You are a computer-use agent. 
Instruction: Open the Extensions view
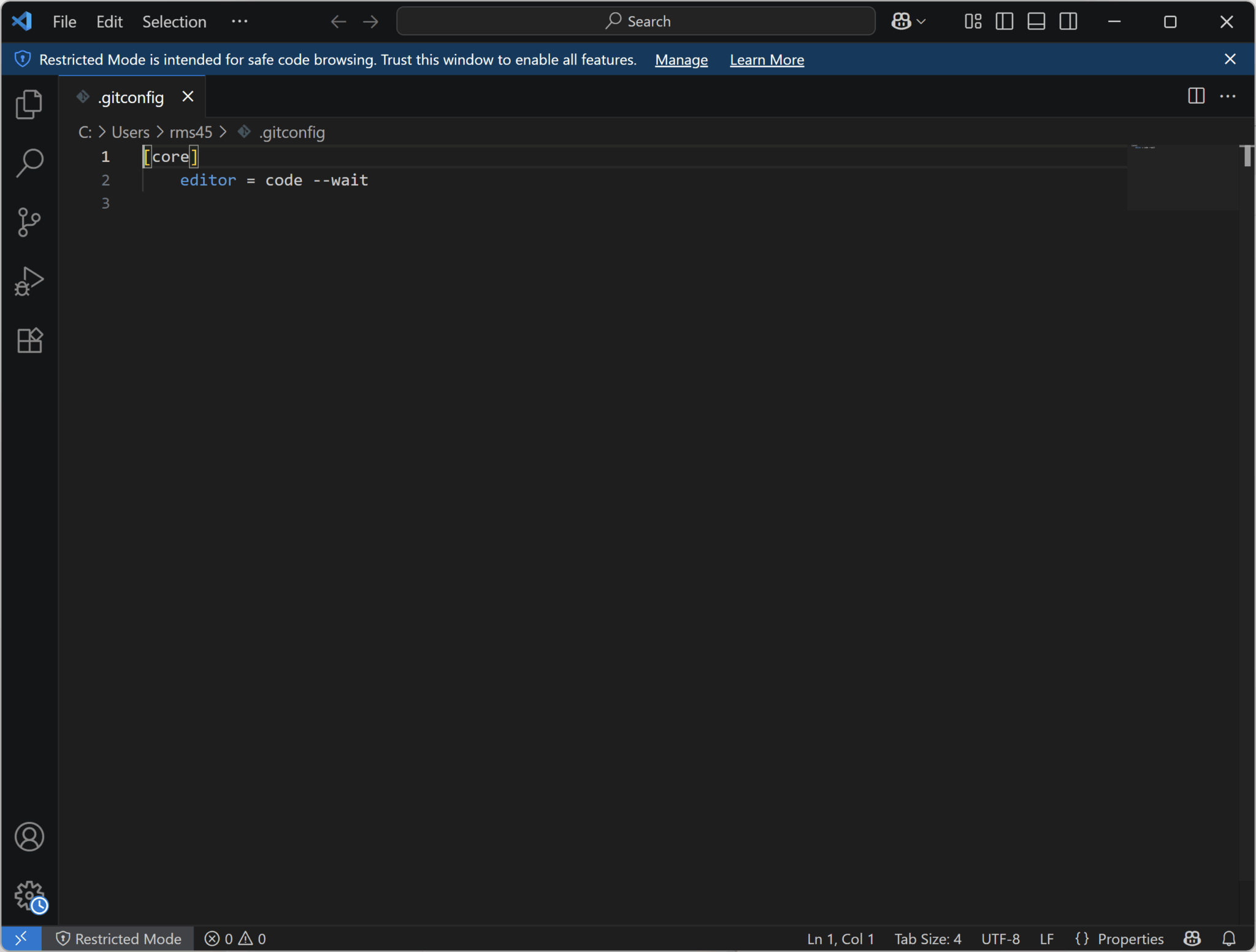point(29,340)
